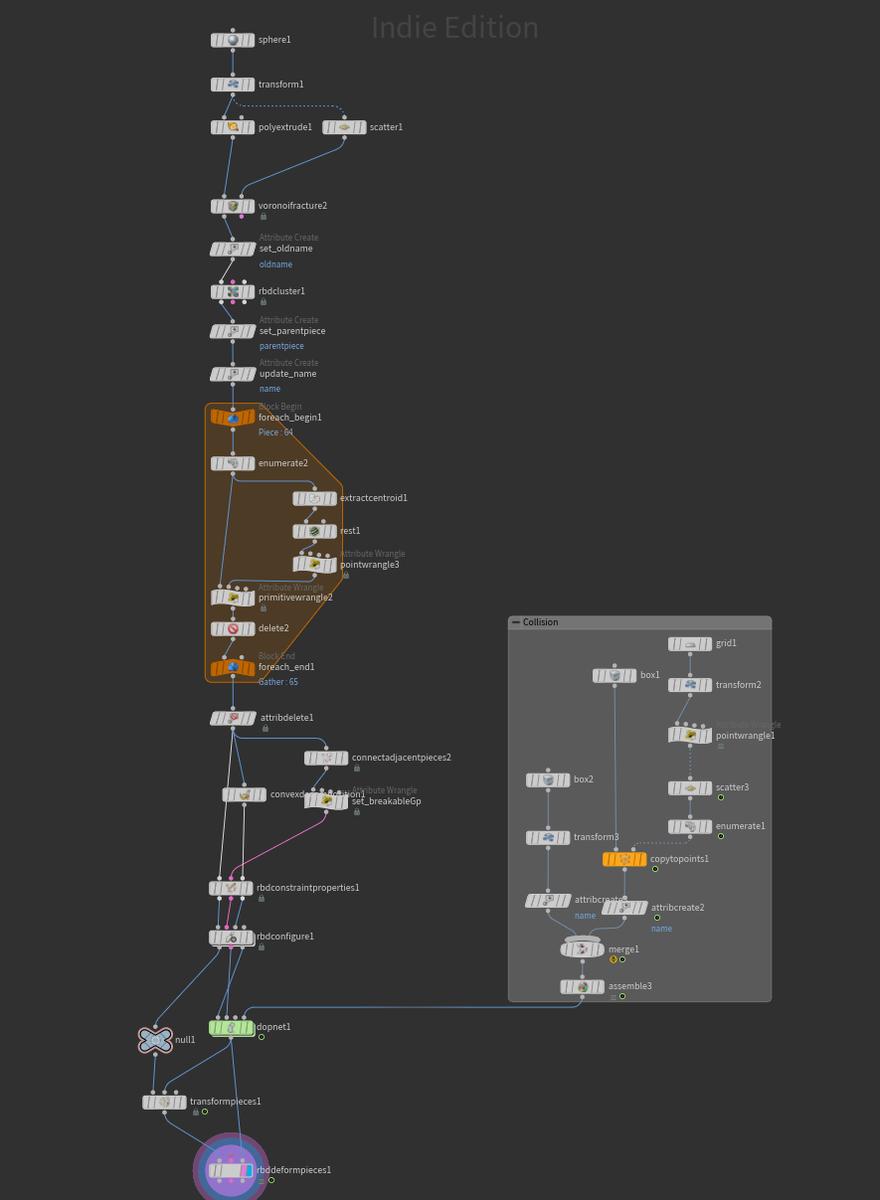
Task: Select the green dopnet1 node
Action: tap(231, 1028)
